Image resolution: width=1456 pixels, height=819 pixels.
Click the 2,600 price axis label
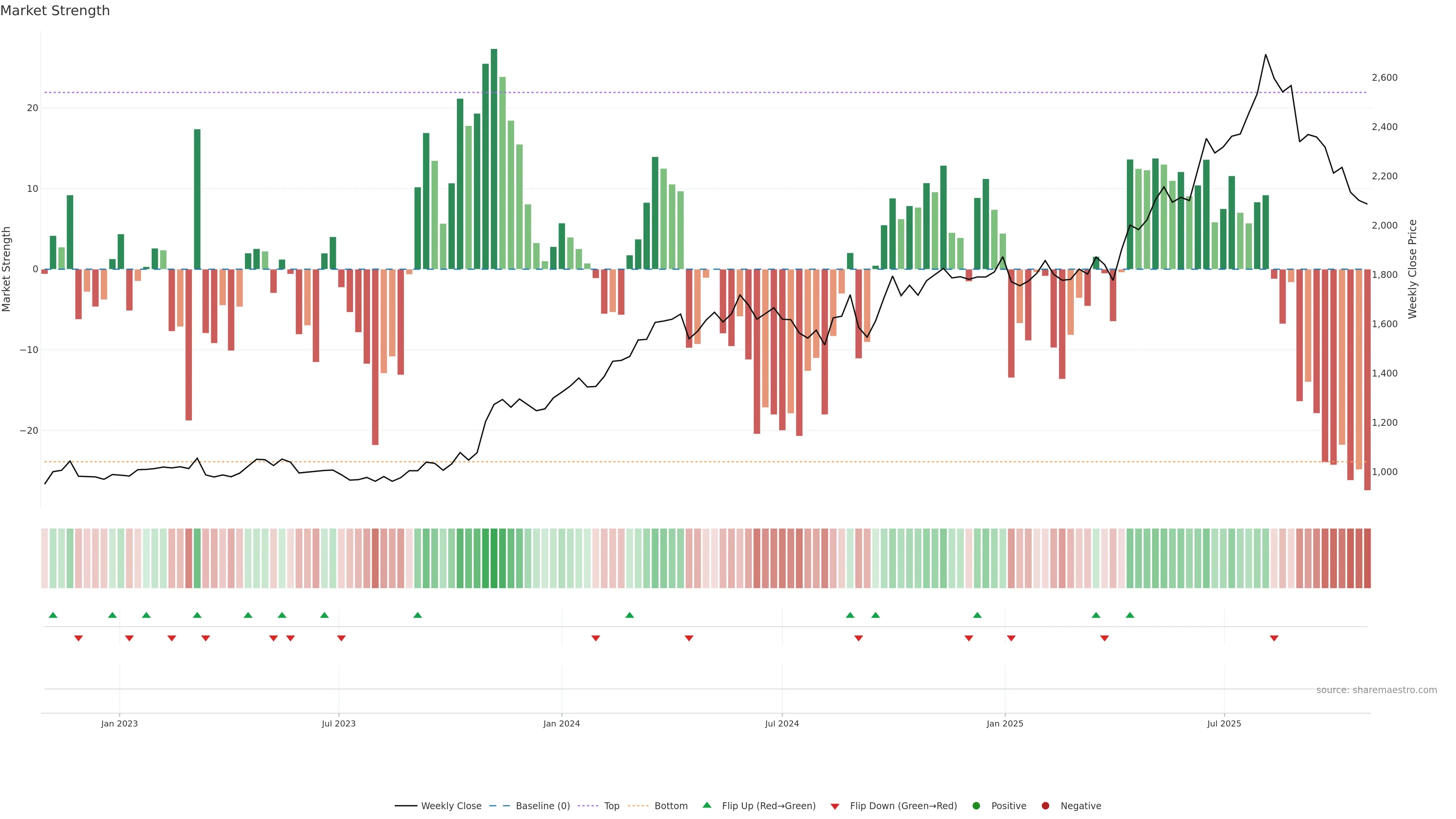[1384, 77]
